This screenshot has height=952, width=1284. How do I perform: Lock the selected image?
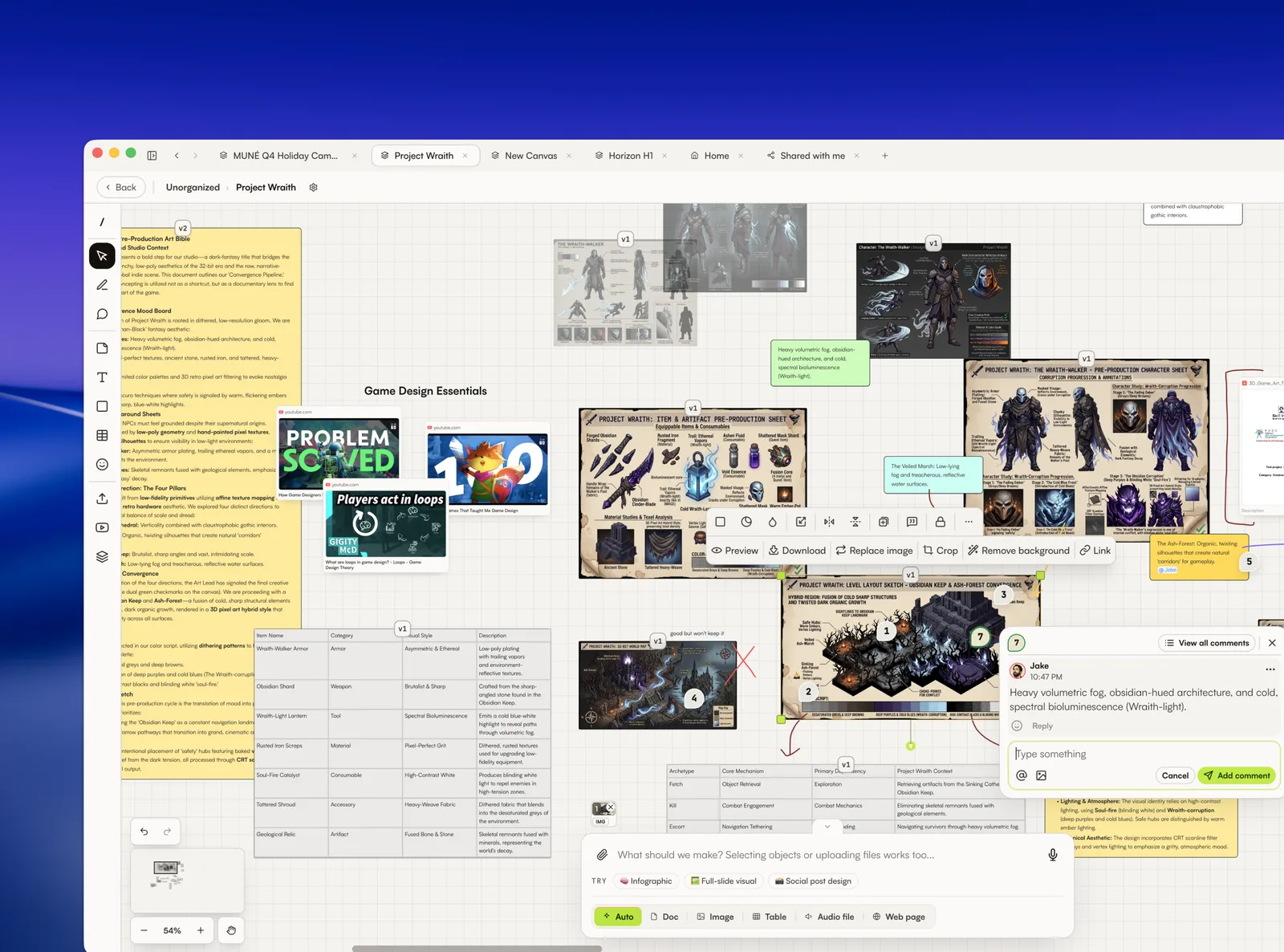940,522
